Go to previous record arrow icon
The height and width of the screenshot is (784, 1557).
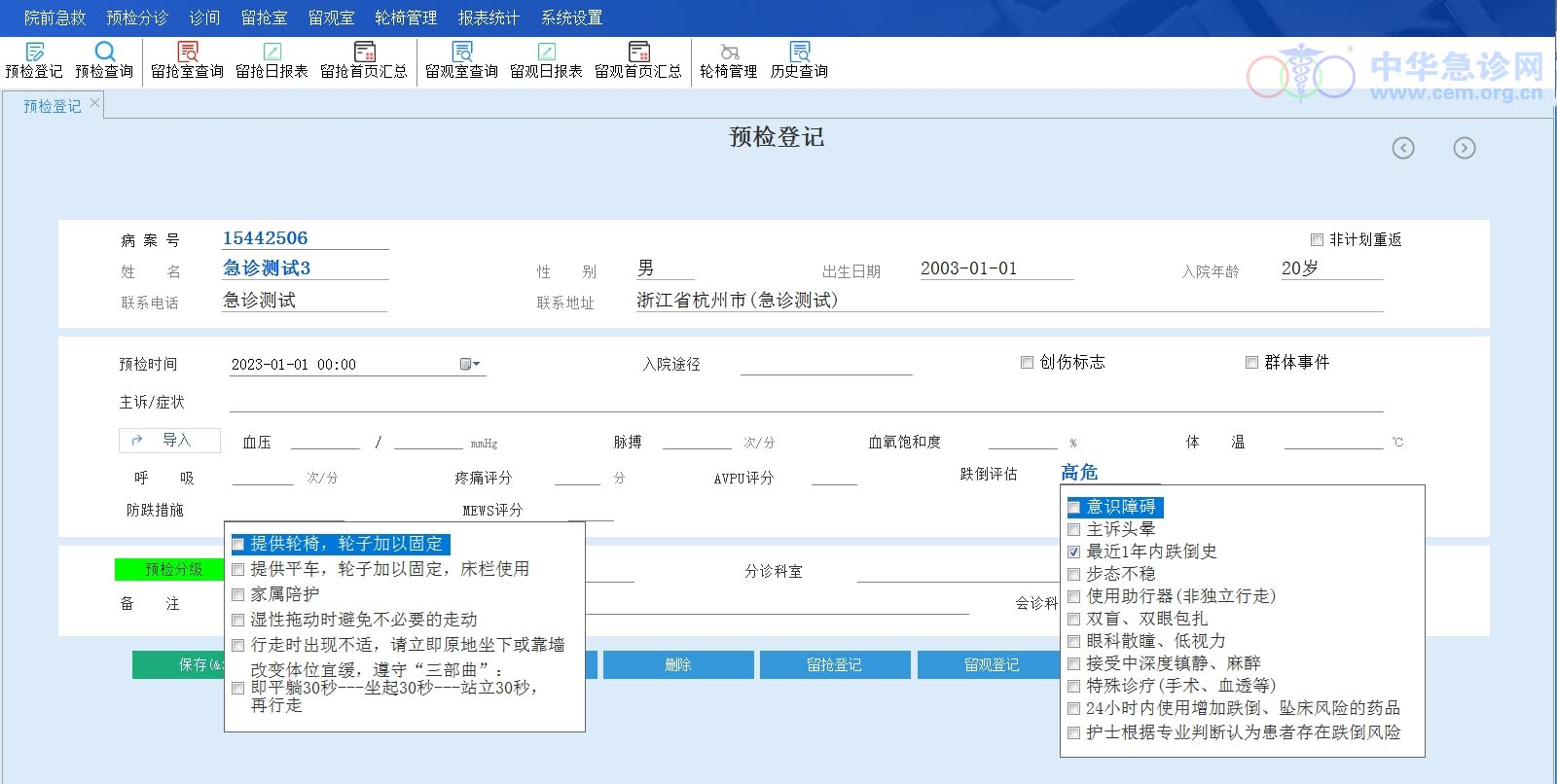pos(1402,148)
